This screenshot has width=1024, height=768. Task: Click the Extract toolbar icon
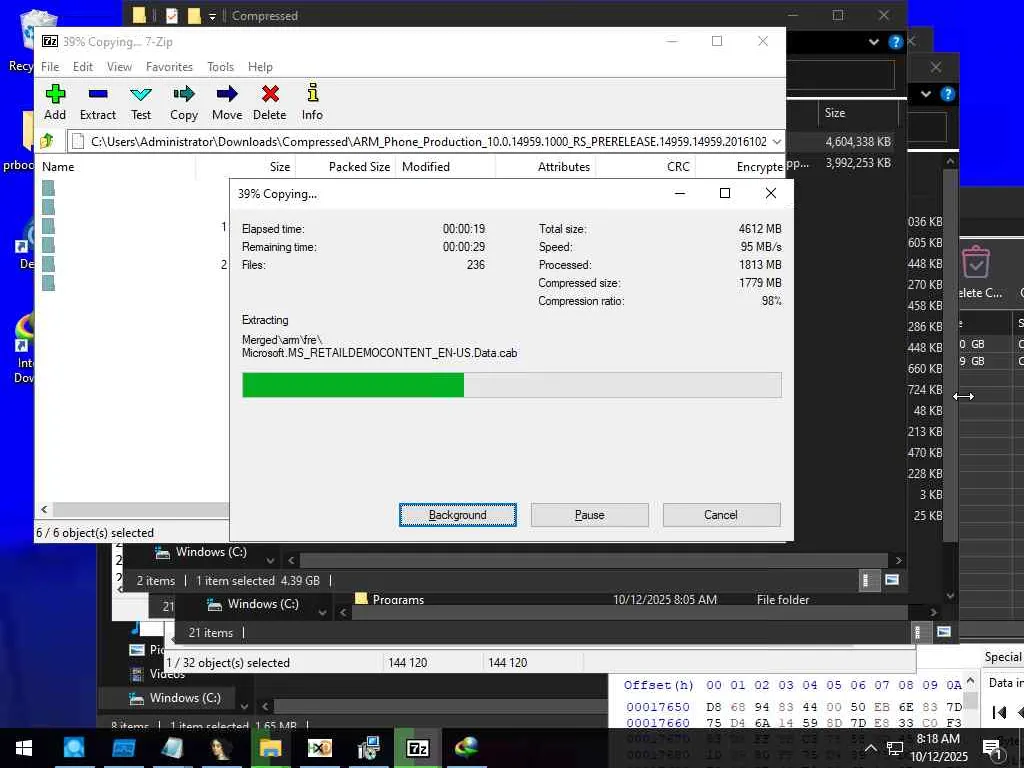click(98, 94)
